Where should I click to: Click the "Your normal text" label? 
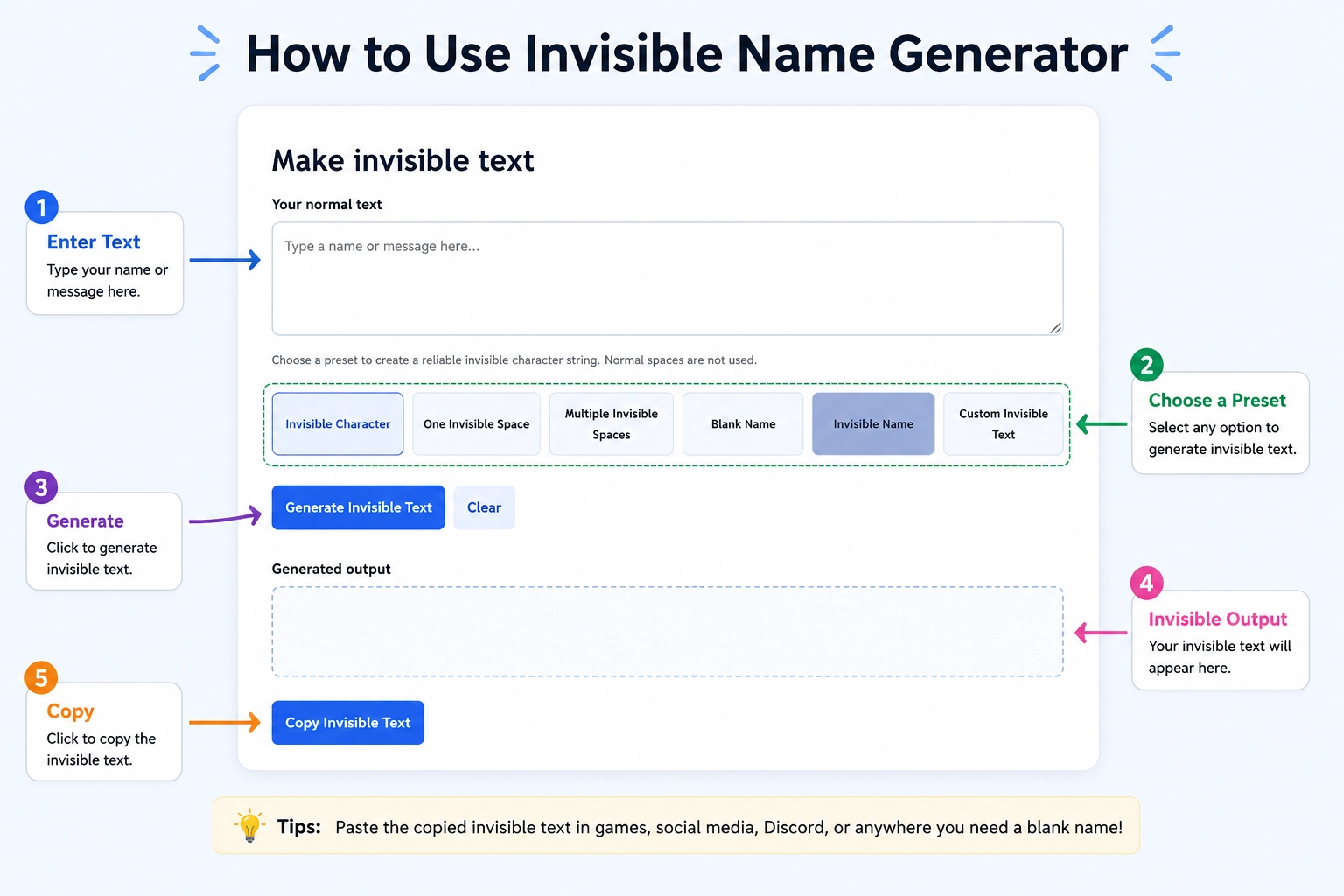(x=326, y=204)
